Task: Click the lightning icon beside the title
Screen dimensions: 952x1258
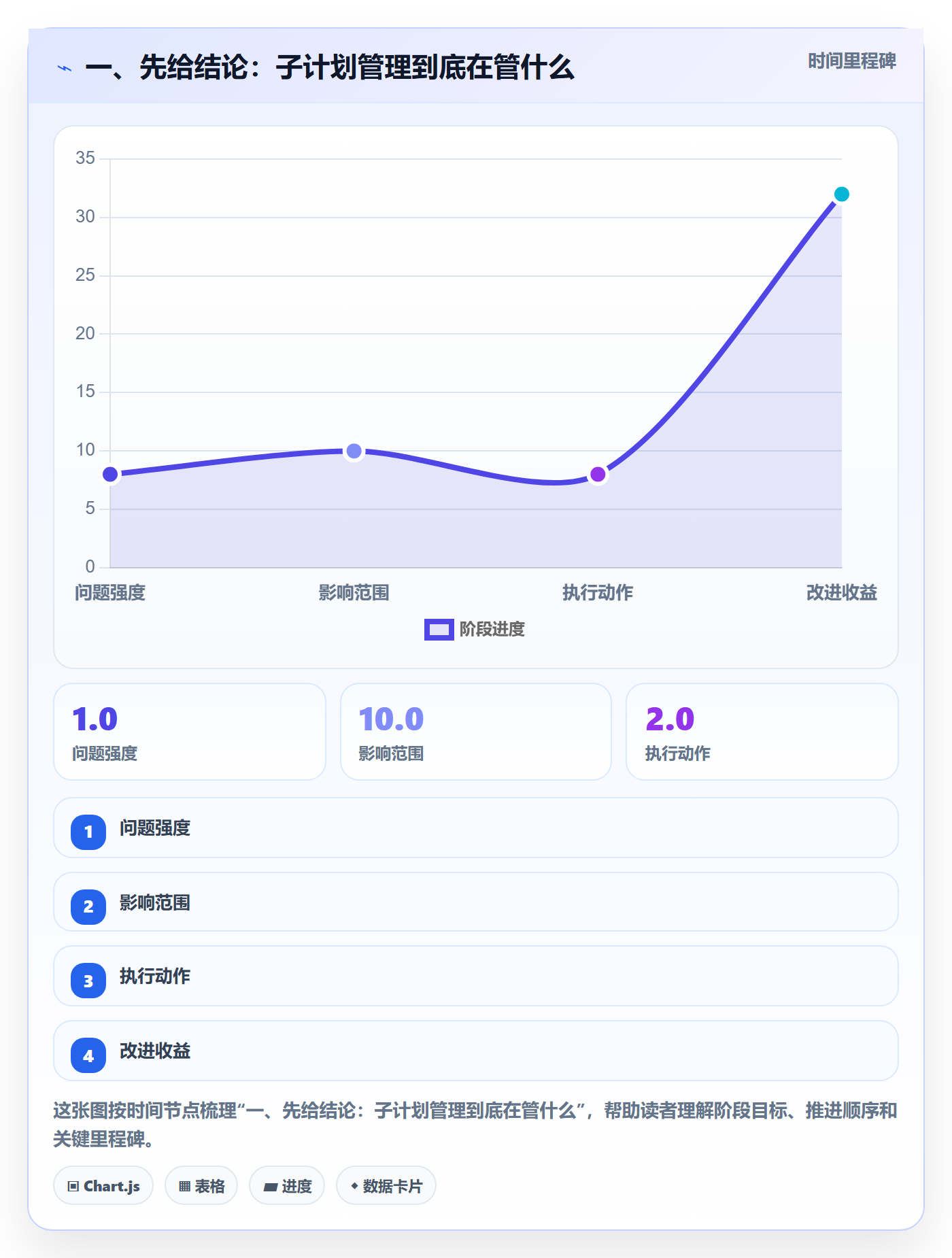Action: tap(65, 68)
